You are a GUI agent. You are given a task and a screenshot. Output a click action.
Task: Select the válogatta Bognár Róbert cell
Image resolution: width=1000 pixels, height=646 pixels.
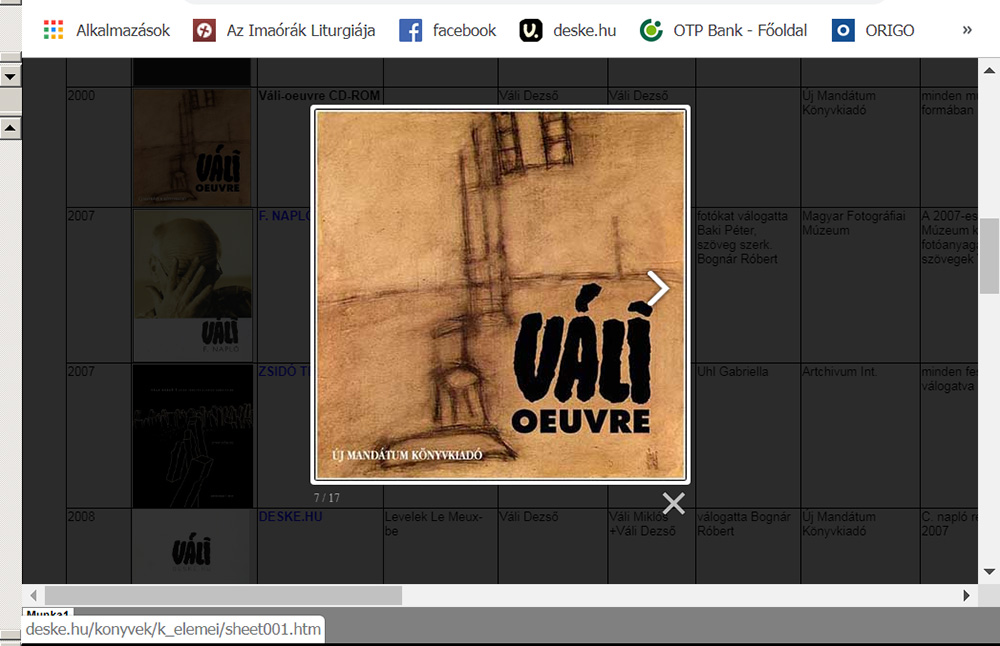[x=748, y=546]
